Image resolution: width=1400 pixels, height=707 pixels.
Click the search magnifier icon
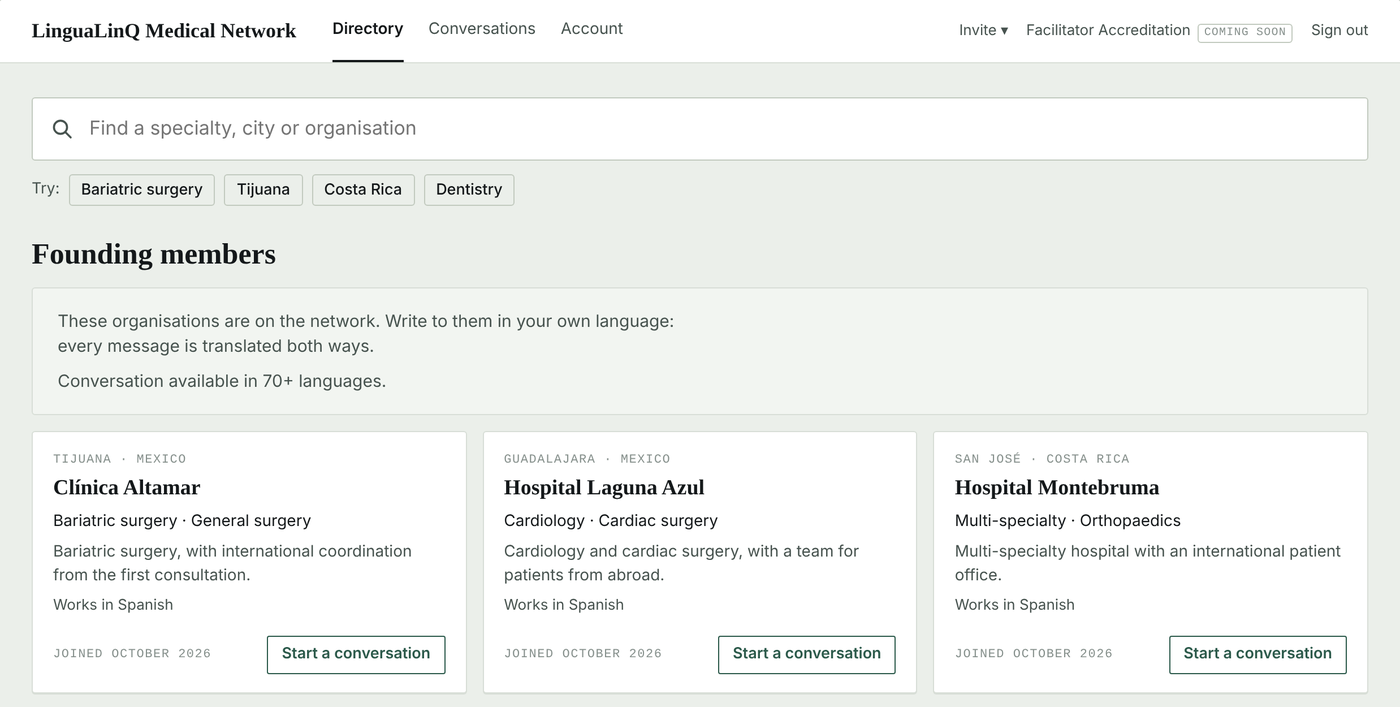pos(62,129)
